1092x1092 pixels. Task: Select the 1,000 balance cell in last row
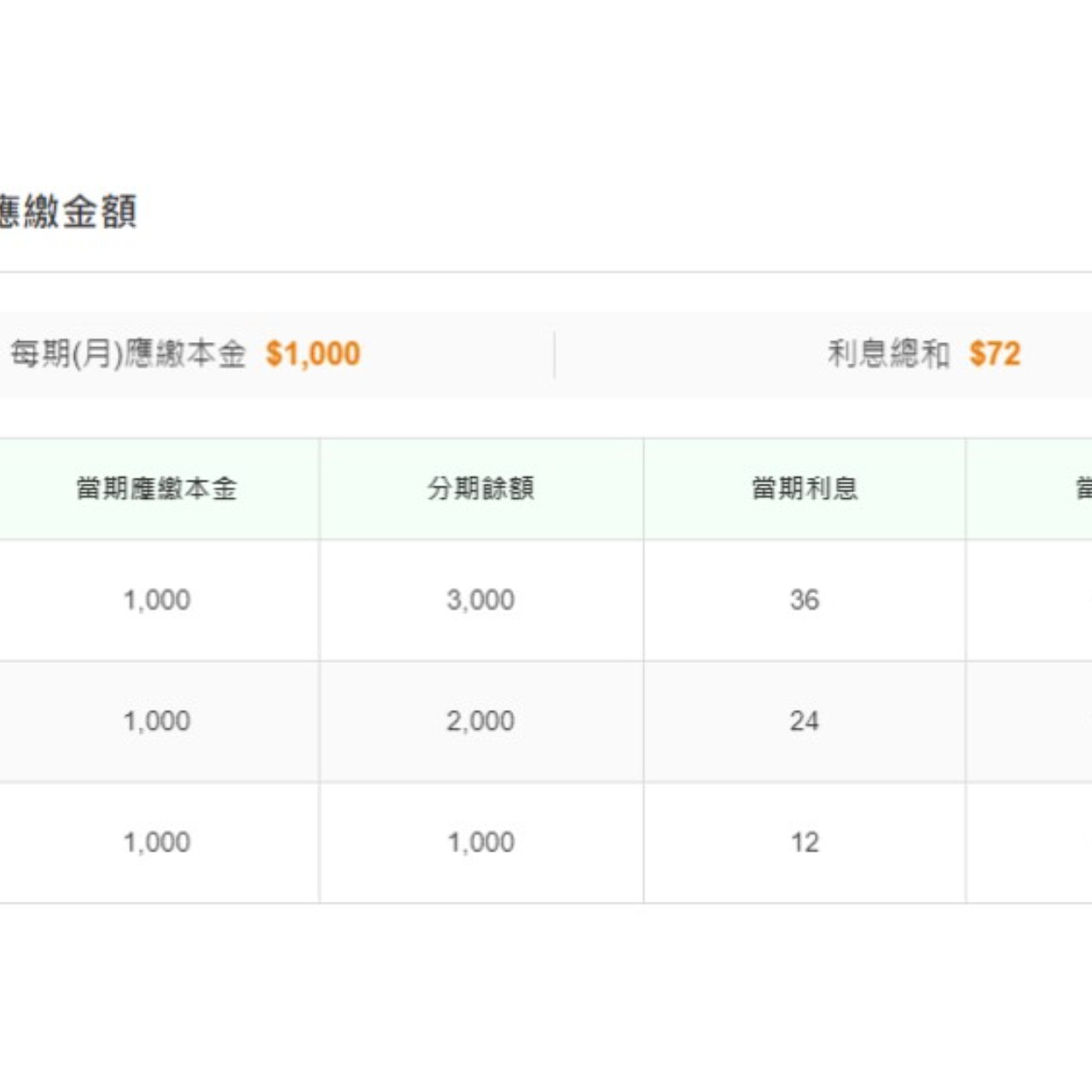[480, 842]
